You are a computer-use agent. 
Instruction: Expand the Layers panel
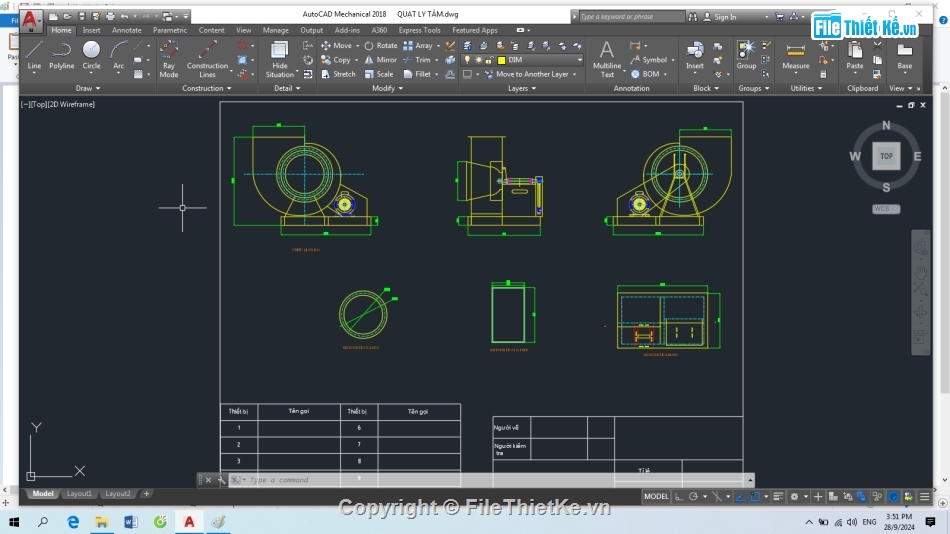522,88
